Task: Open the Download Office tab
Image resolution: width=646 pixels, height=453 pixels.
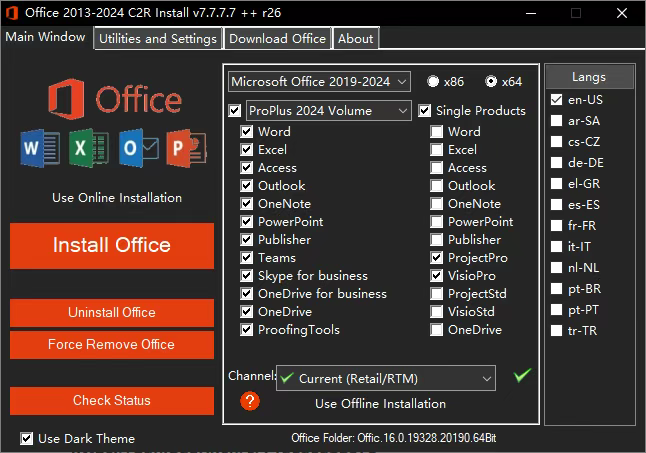Action: coord(277,38)
